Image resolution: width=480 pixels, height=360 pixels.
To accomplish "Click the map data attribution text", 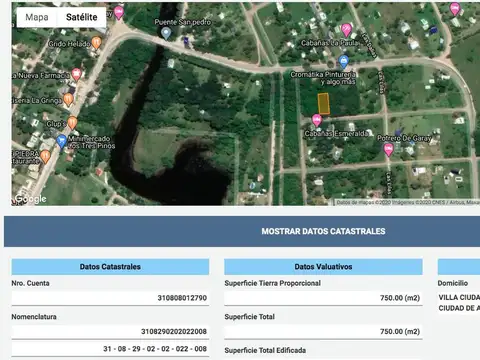I will click(x=407, y=202).
